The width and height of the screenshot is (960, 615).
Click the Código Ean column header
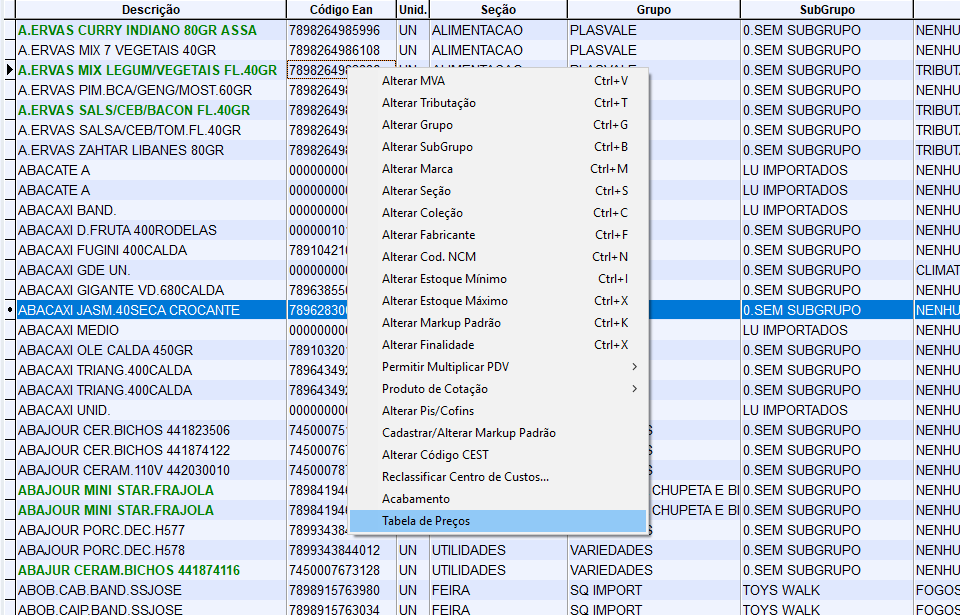click(x=340, y=9)
